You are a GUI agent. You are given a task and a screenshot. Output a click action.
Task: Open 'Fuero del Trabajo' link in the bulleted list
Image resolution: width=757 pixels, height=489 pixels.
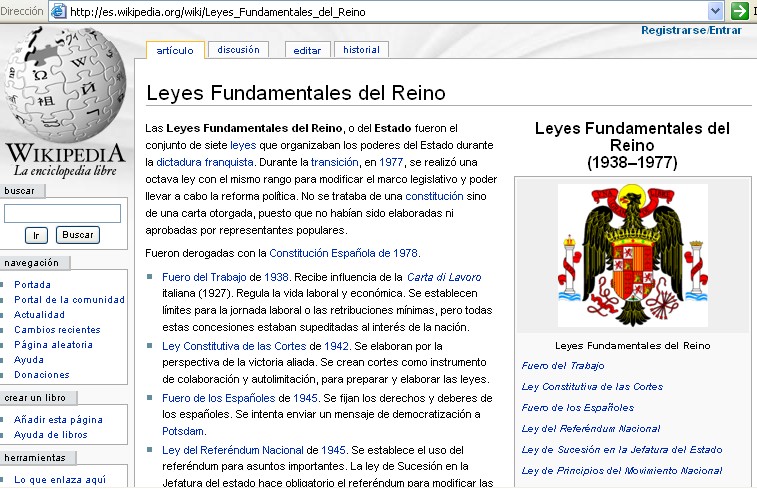[204, 277]
